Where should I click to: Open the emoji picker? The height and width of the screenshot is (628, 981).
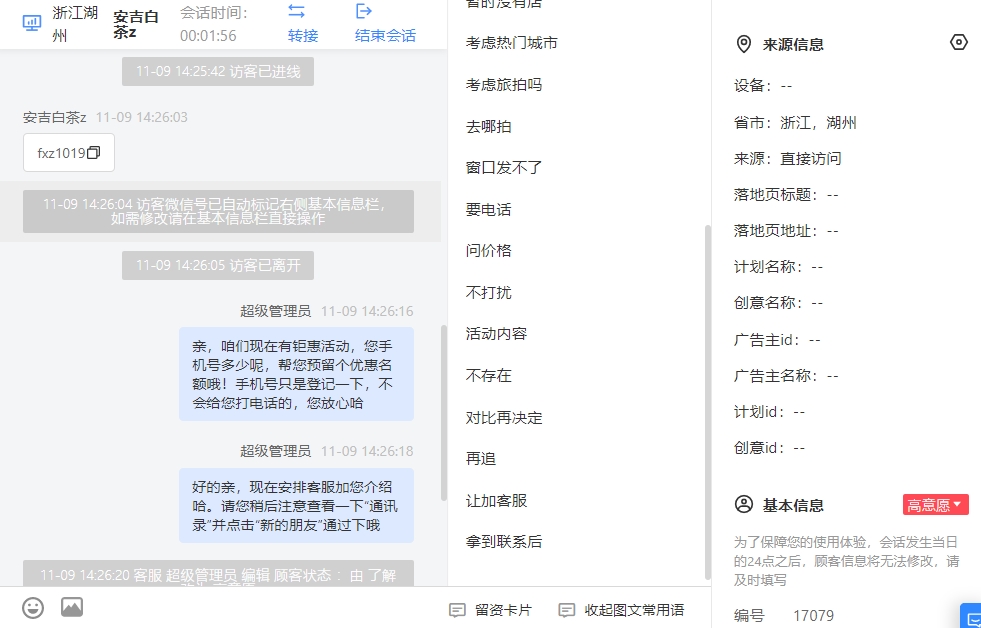click(33, 607)
